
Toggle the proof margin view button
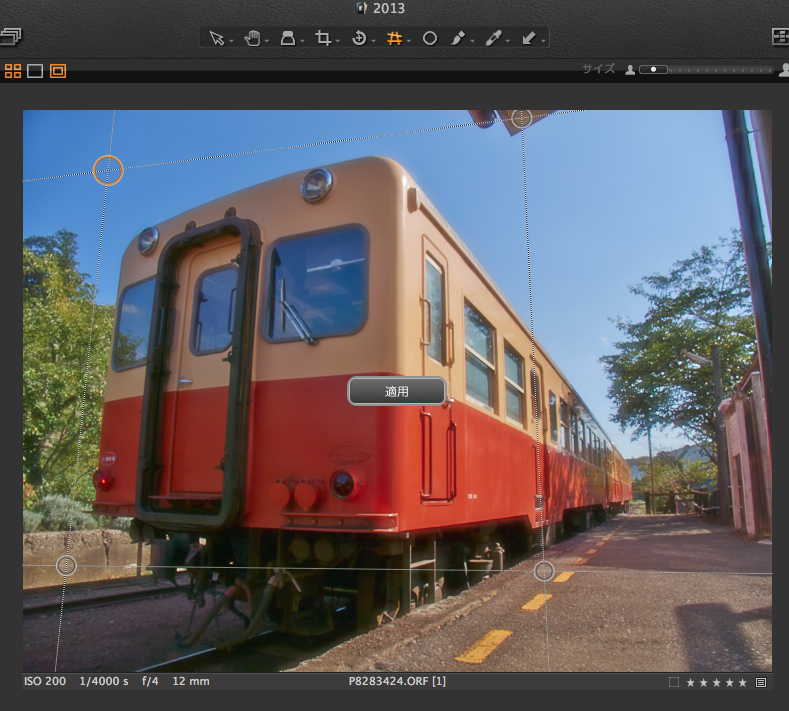58,71
